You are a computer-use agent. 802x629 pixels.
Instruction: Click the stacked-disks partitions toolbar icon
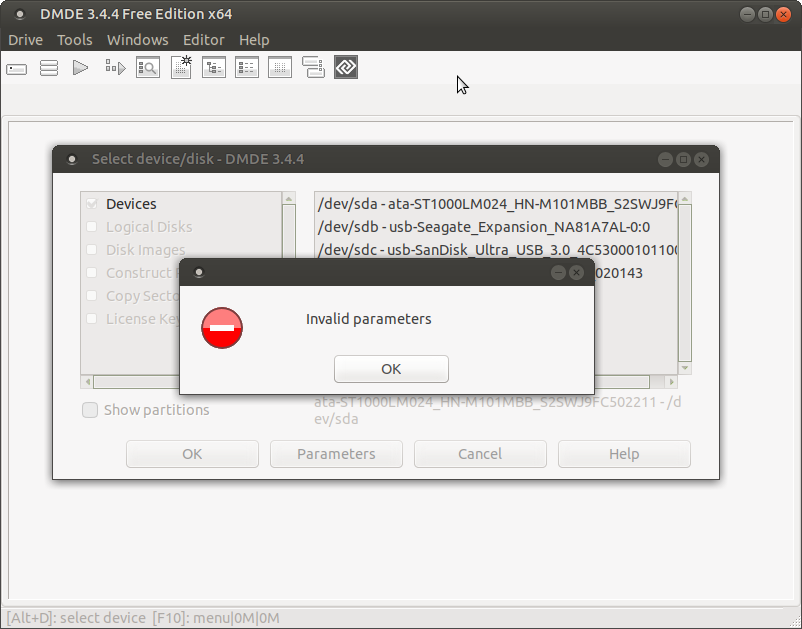coord(49,68)
